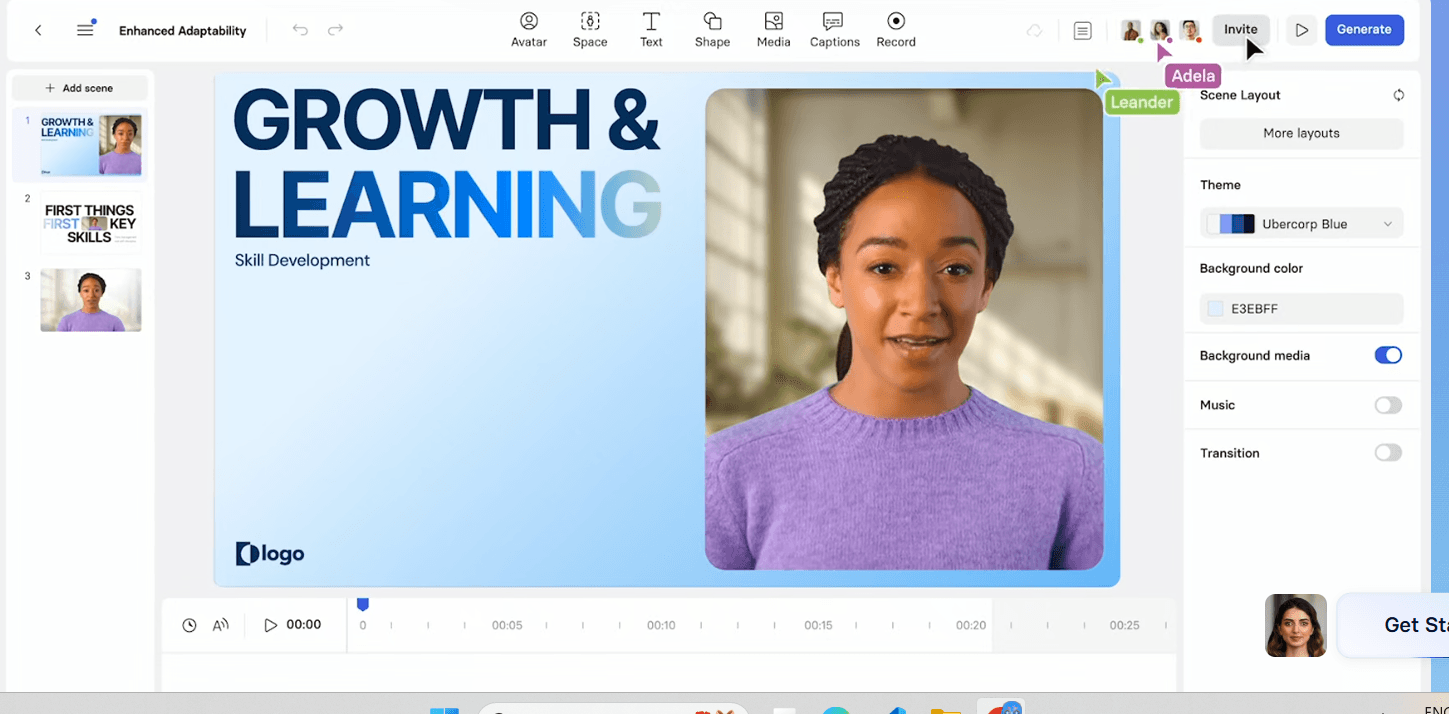Open More layouts options
Viewport: 1449px width, 714px height.
click(x=1301, y=133)
